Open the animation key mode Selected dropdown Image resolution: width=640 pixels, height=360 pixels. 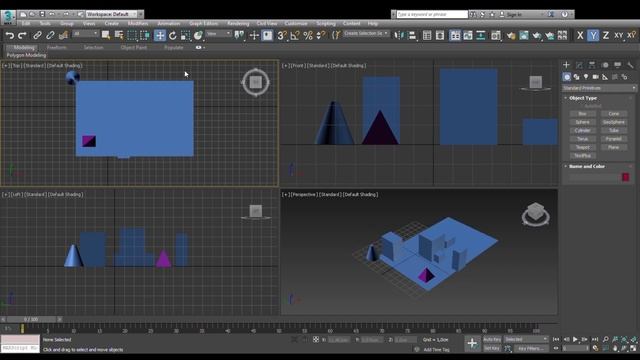(526, 339)
